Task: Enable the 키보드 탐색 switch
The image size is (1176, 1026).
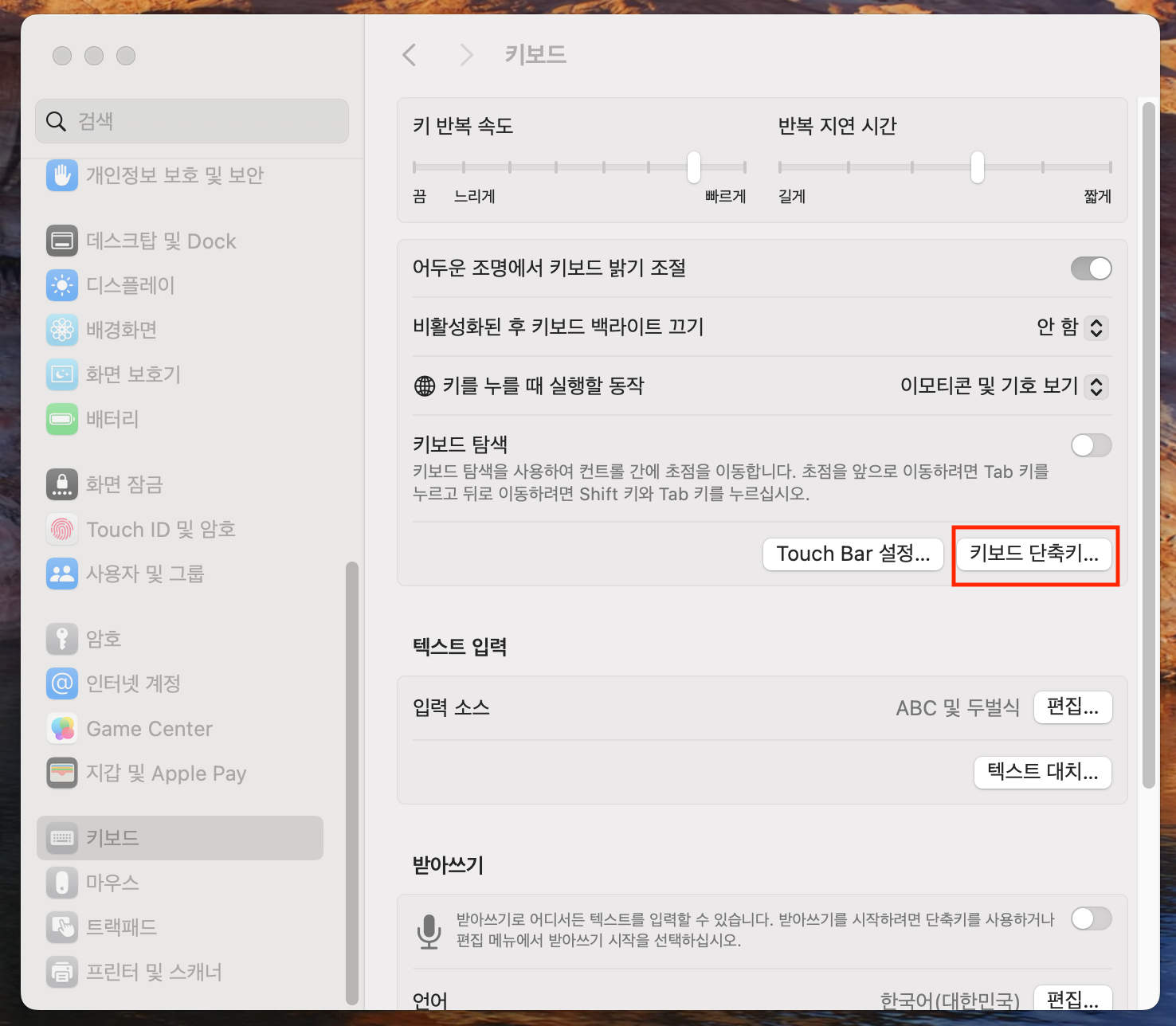Action: pos(1092,445)
